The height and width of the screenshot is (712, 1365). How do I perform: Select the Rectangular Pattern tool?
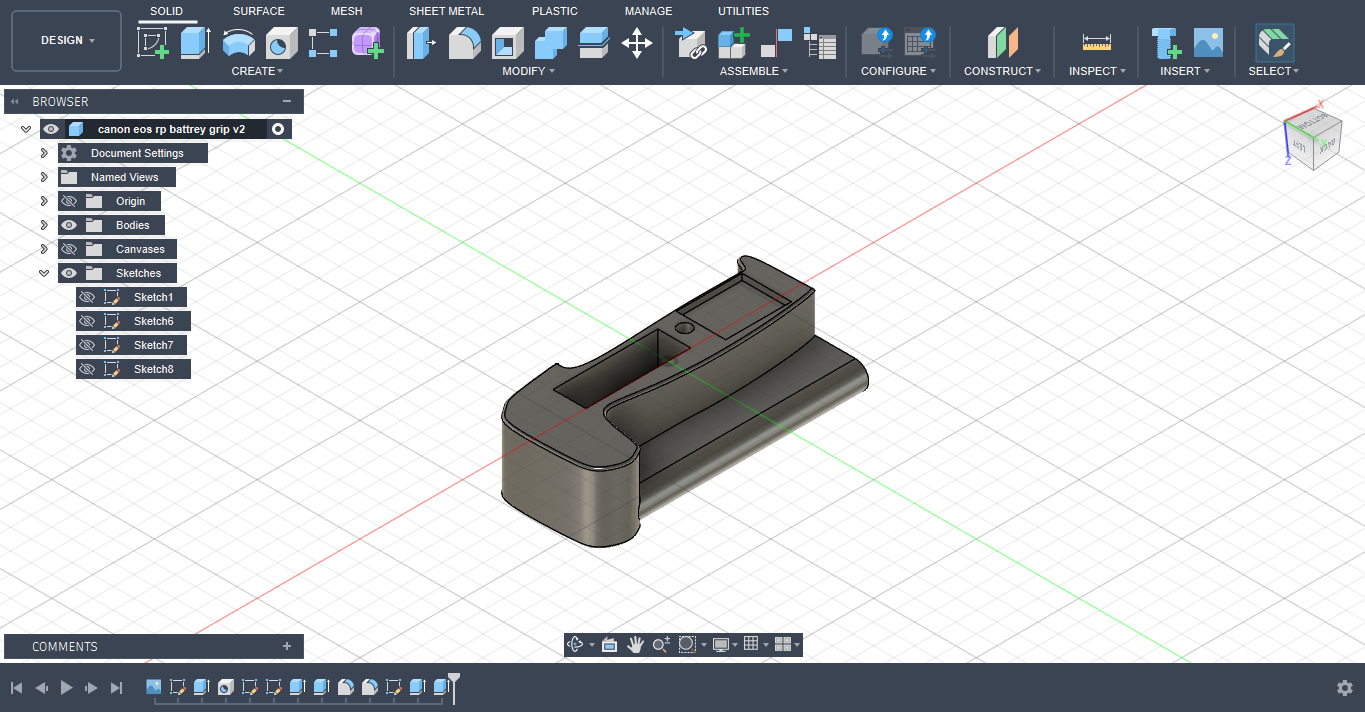coord(324,43)
